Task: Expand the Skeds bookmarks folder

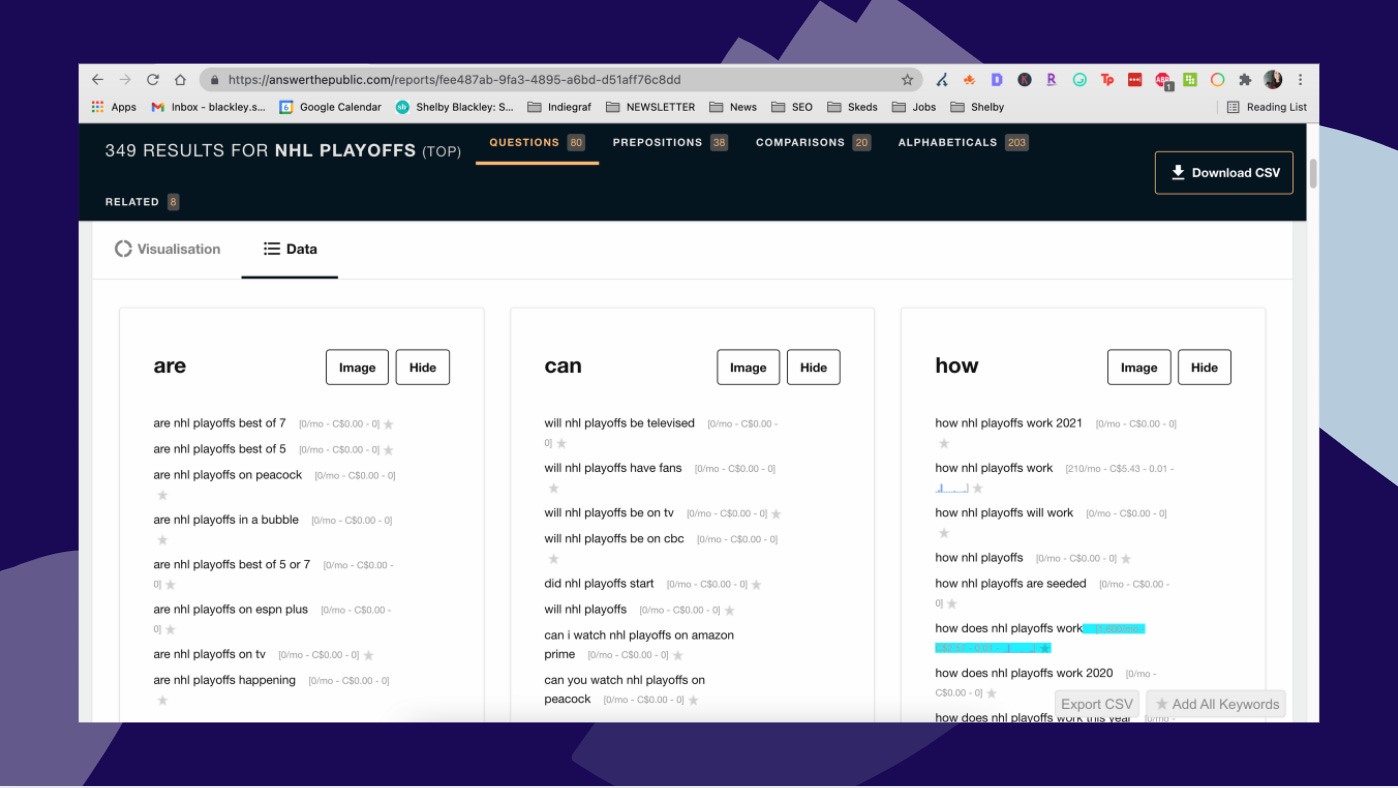Action: point(853,107)
